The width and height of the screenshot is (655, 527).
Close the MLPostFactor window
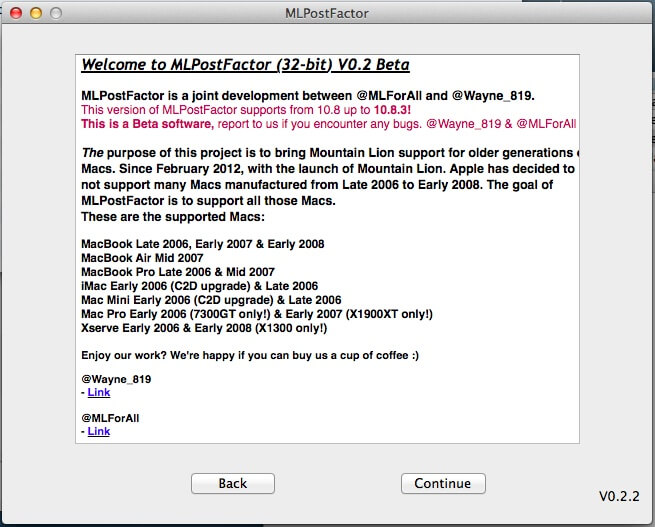16,13
